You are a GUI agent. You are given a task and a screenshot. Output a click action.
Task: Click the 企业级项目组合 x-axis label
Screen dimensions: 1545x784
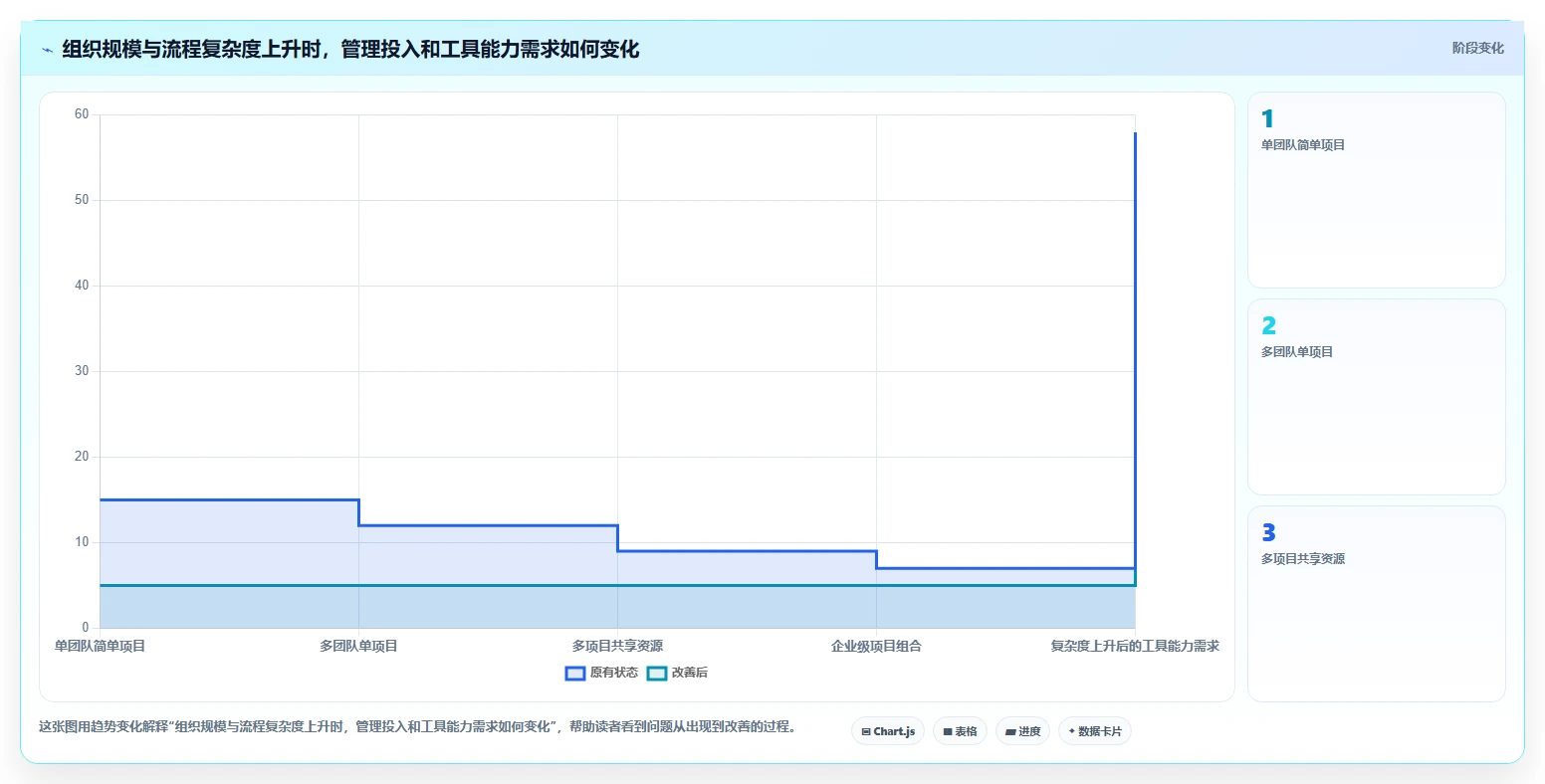click(x=876, y=647)
